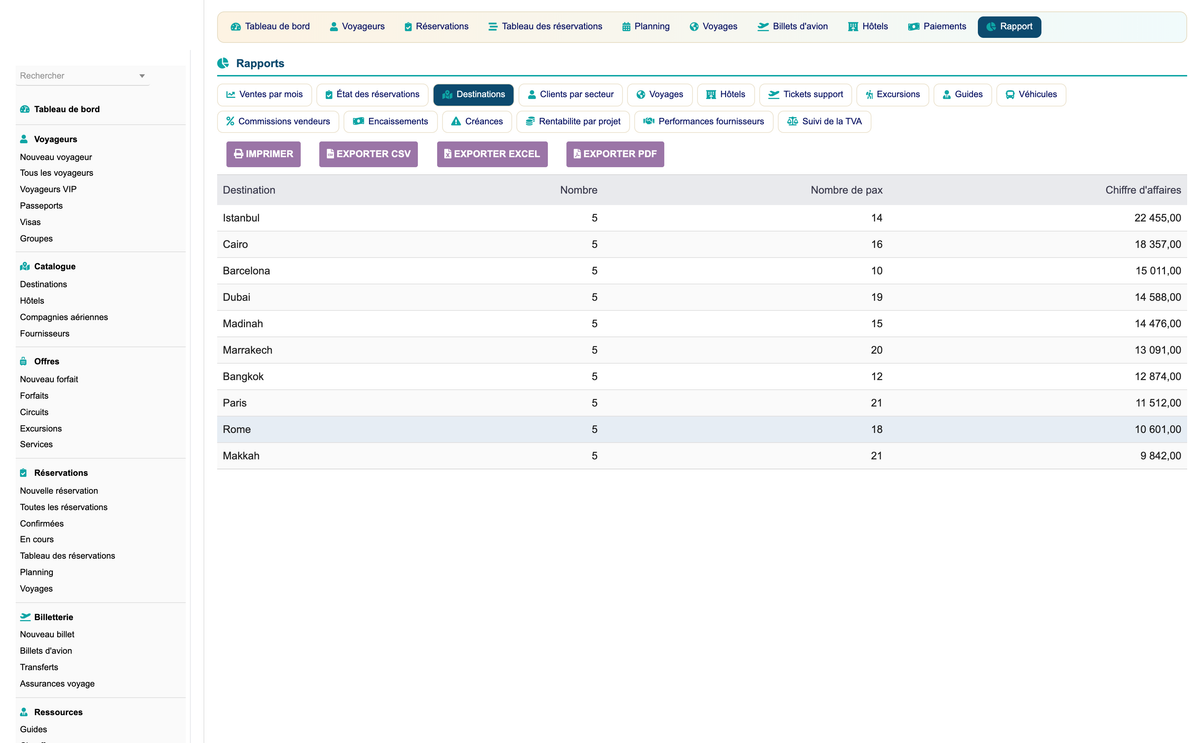
Task: Show the Voyages report button
Action: pos(660,95)
